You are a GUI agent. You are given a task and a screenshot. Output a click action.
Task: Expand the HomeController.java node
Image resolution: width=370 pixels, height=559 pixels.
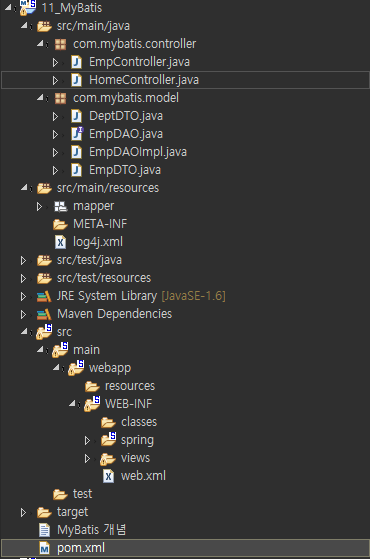tap(55, 80)
